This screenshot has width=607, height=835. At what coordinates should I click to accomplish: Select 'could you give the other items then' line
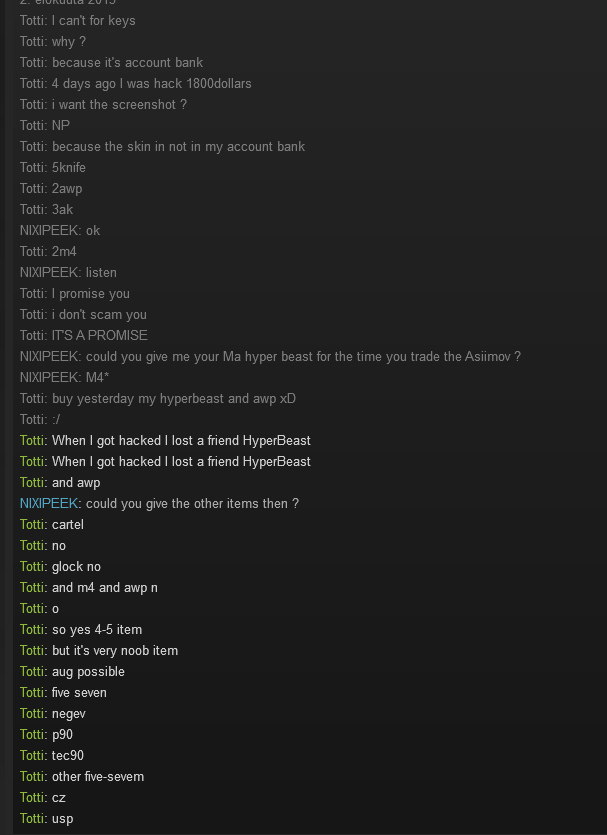point(159,503)
